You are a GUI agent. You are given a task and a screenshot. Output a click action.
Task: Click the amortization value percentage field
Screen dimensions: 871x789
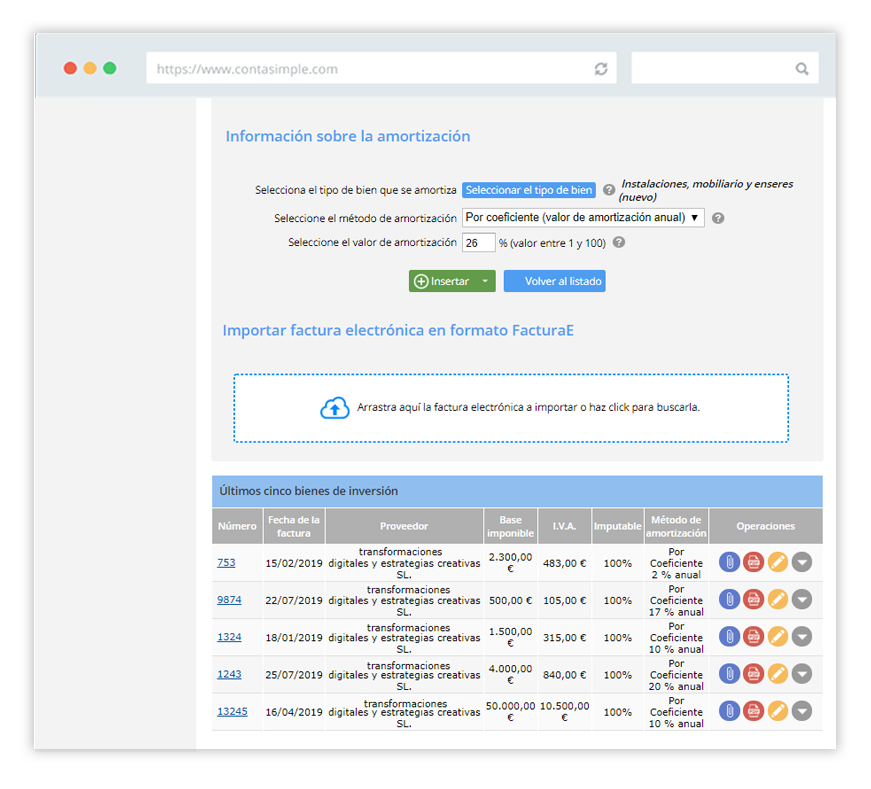point(478,242)
